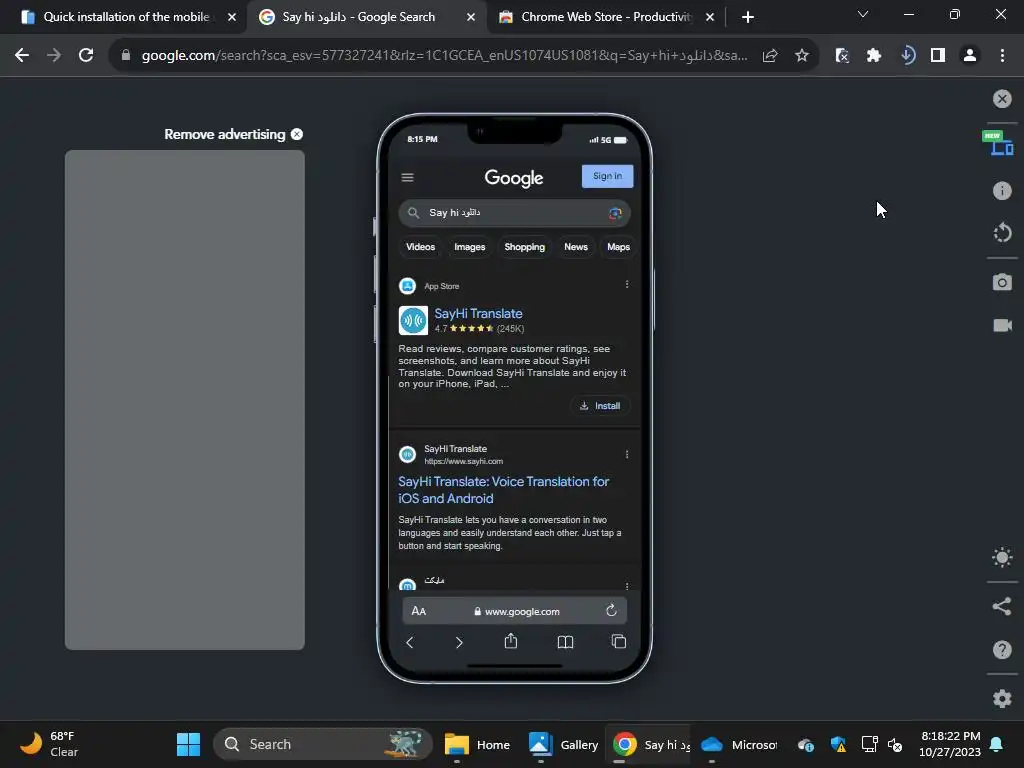Open more options for the App Store result

[627, 285]
